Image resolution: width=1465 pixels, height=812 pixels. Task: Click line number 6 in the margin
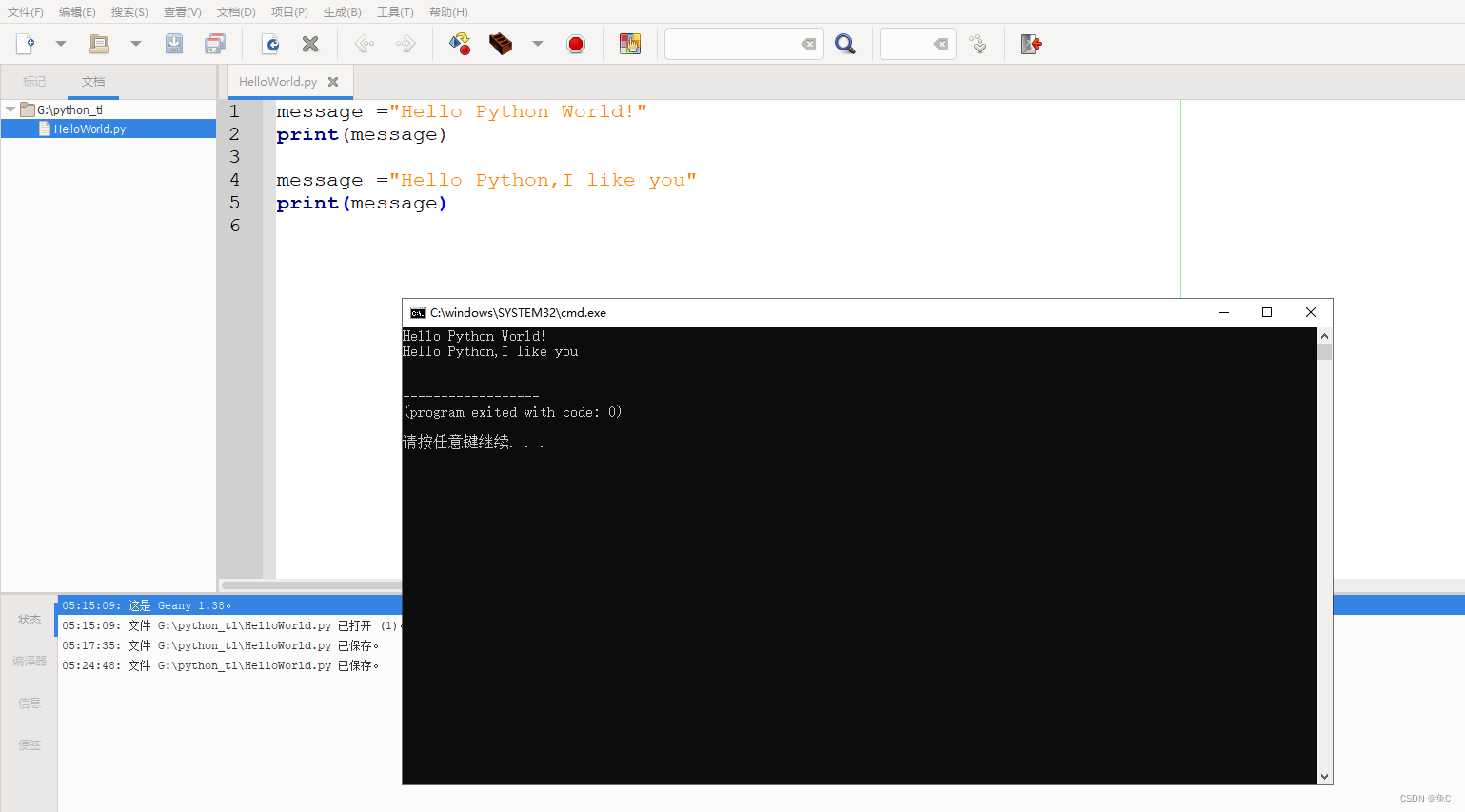[235, 226]
